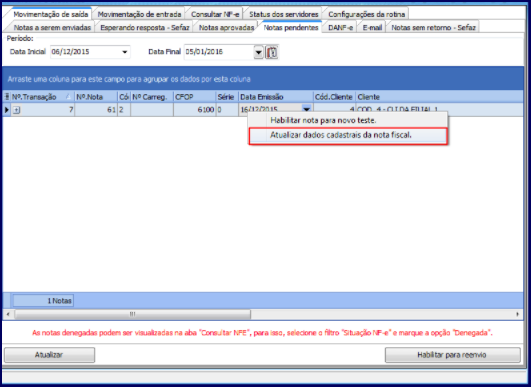Click the Nº Carreg. column header
Image resolution: width=531 pixels, height=387 pixels.
point(152,97)
